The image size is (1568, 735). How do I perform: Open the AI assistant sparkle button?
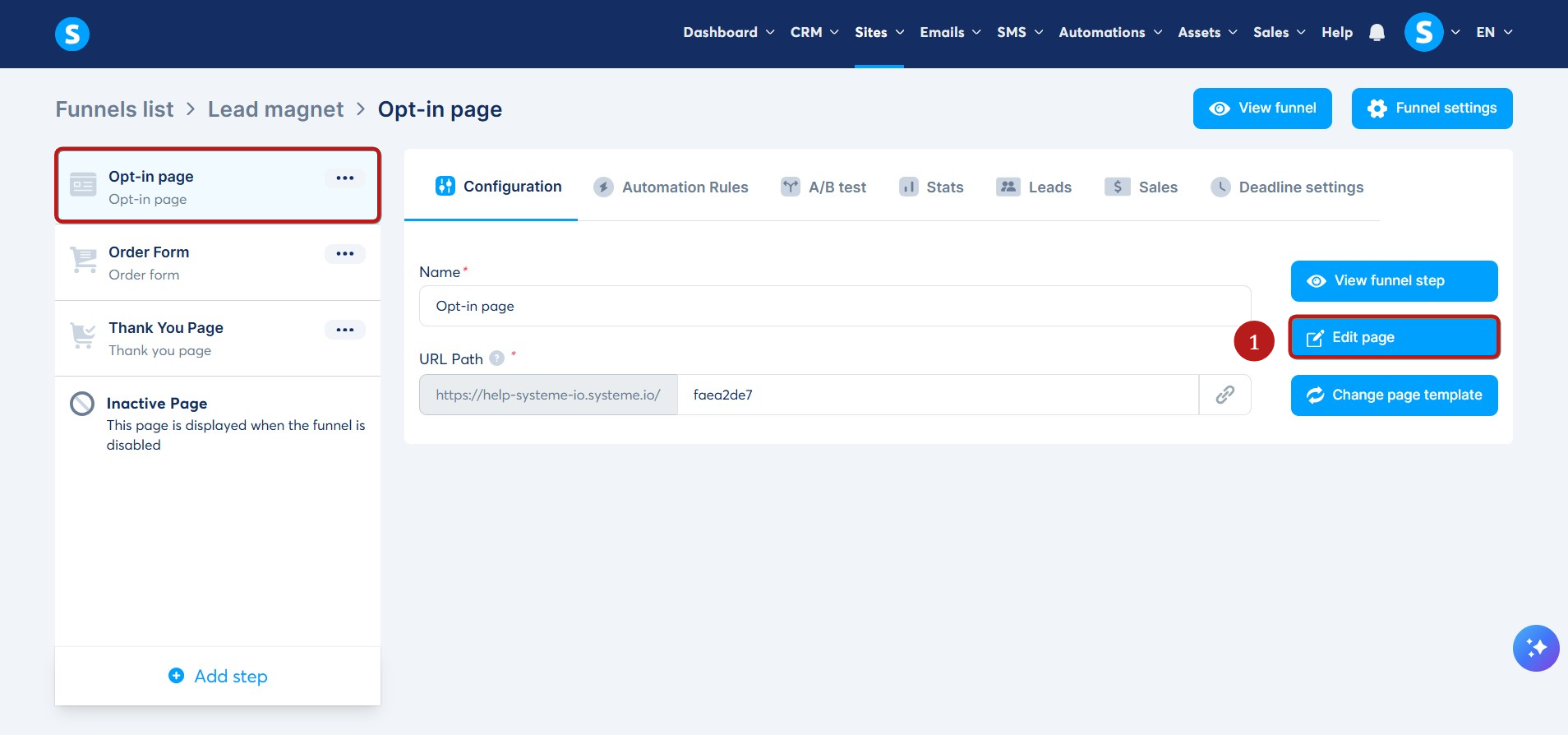click(1536, 648)
